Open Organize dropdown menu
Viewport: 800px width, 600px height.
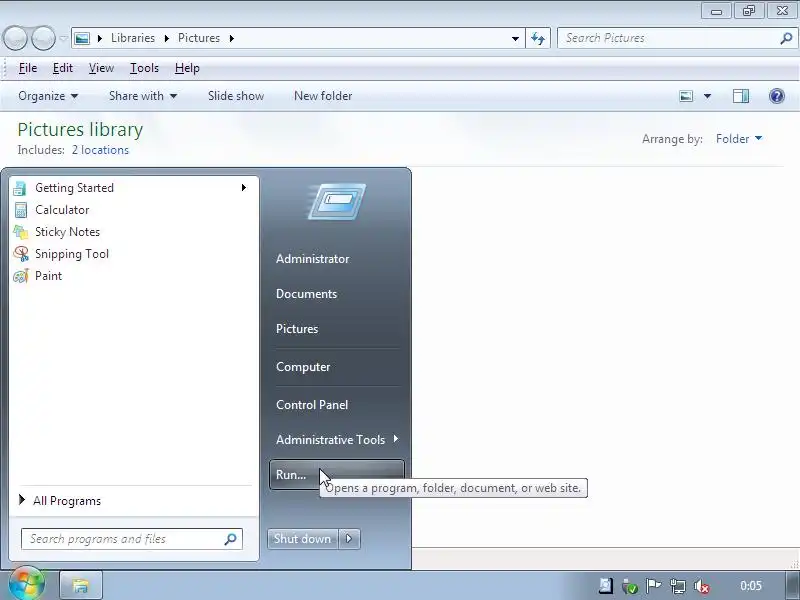48,96
